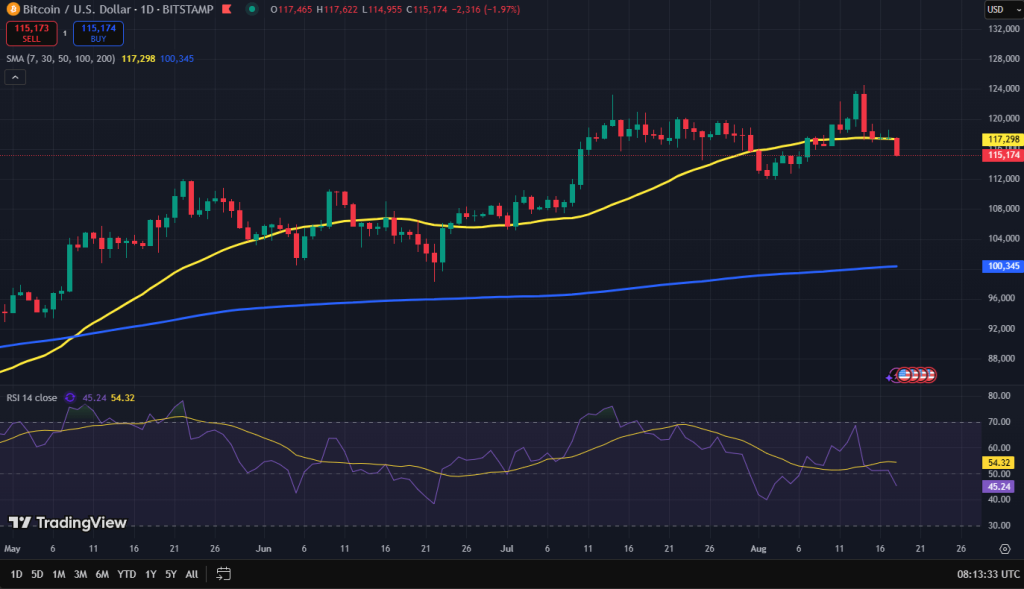Select the YTD time range
This screenshot has height=589, width=1024.
coord(126,574)
